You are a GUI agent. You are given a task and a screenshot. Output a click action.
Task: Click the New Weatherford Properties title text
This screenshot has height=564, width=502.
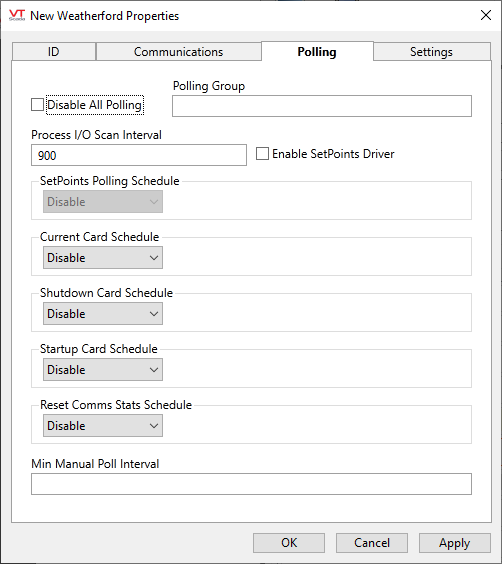click(105, 16)
